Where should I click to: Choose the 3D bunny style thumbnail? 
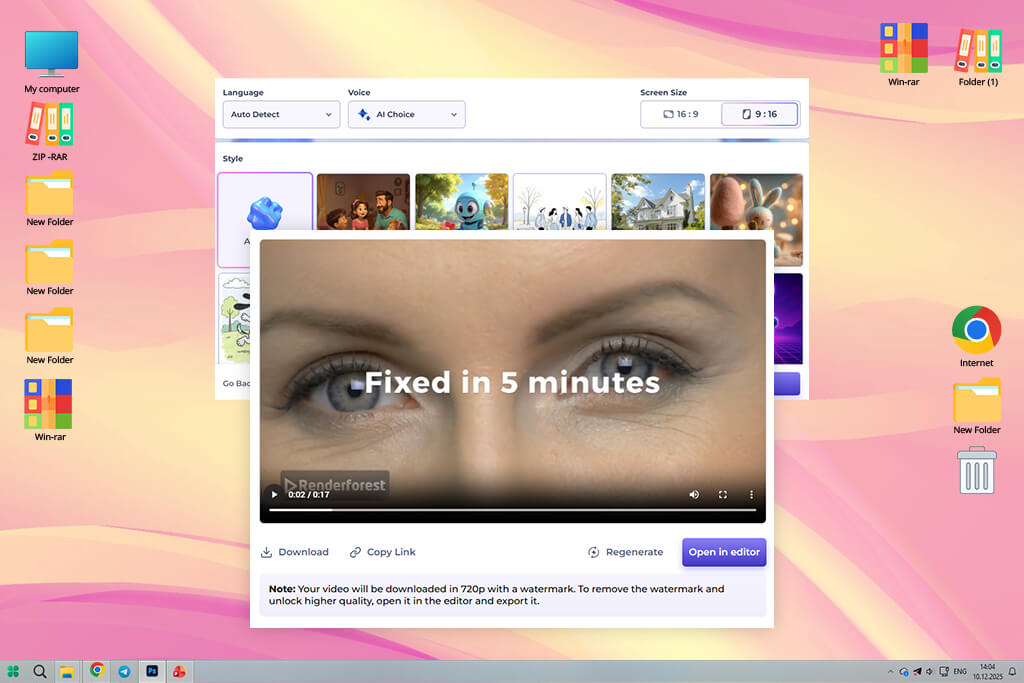[756, 202]
